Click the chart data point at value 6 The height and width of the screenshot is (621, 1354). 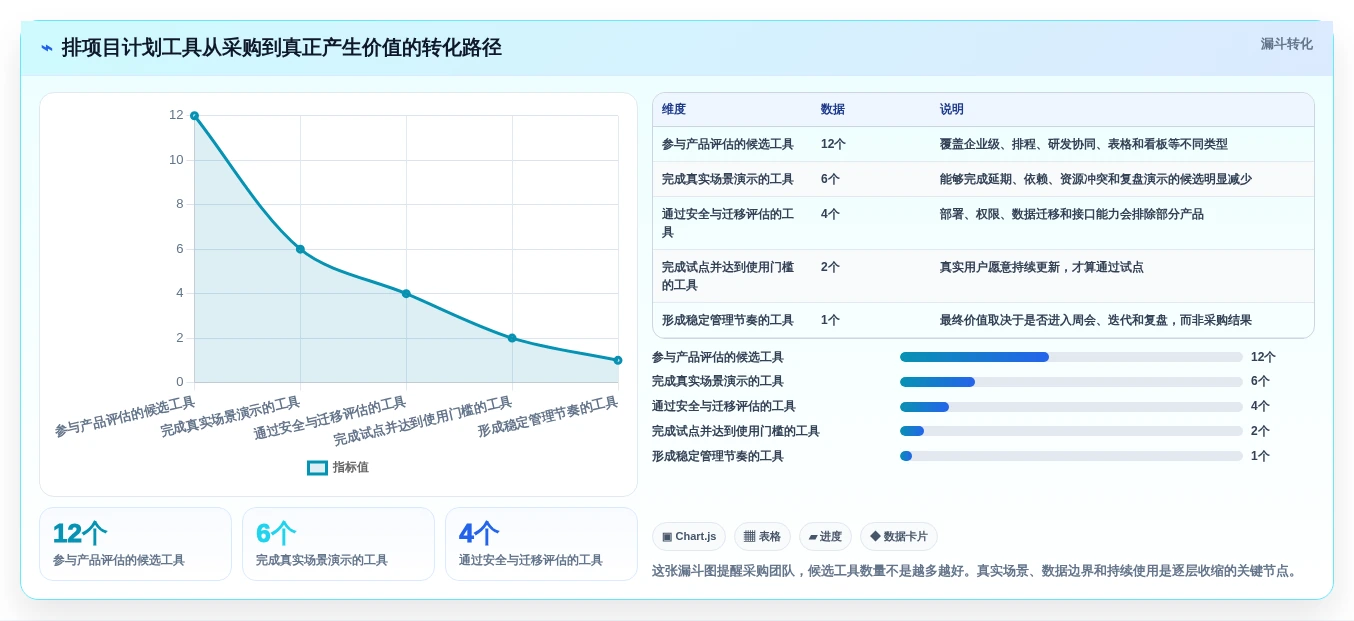pos(300,249)
